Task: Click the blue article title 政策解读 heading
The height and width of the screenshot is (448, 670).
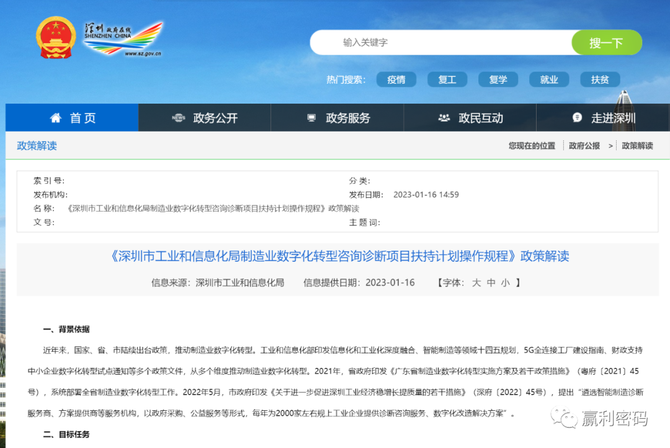Action: pos(340,256)
